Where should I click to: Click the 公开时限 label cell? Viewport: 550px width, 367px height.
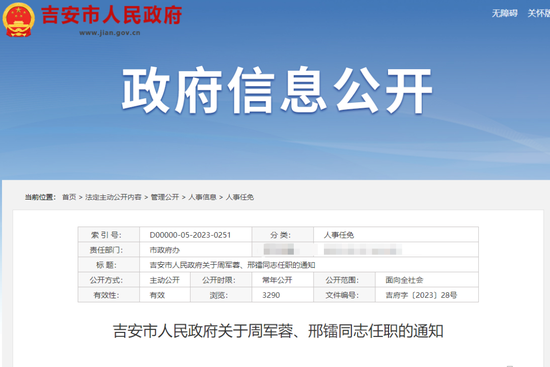pos(221,280)
